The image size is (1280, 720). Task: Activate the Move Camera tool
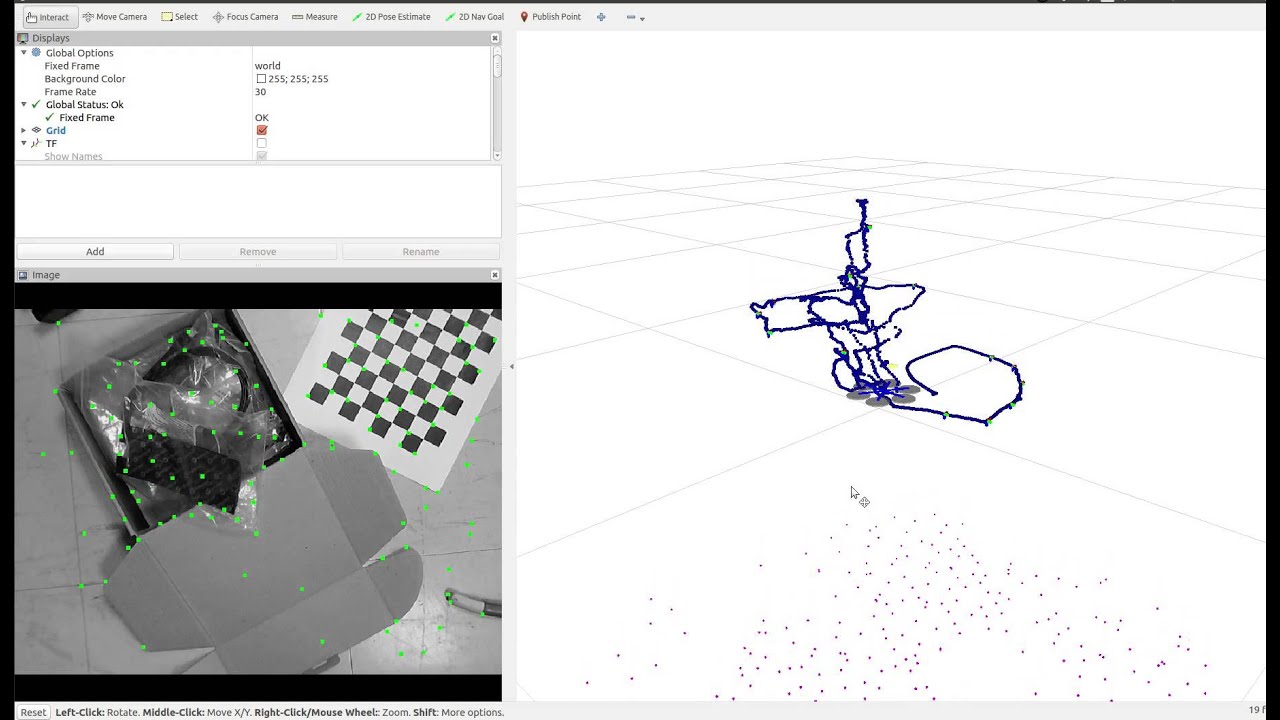point(115,17)
